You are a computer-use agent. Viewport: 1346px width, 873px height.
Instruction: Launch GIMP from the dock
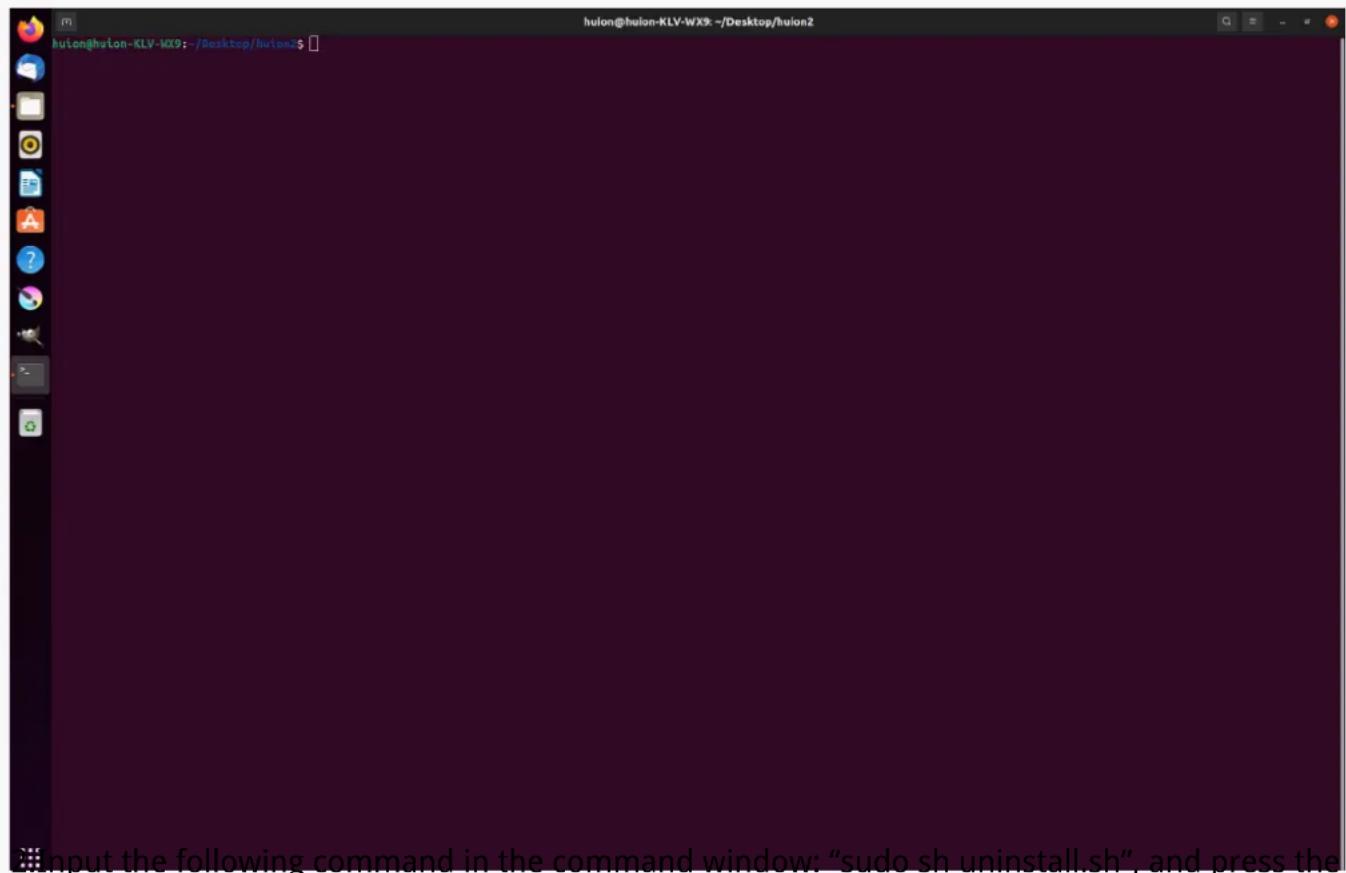(31, 336)
